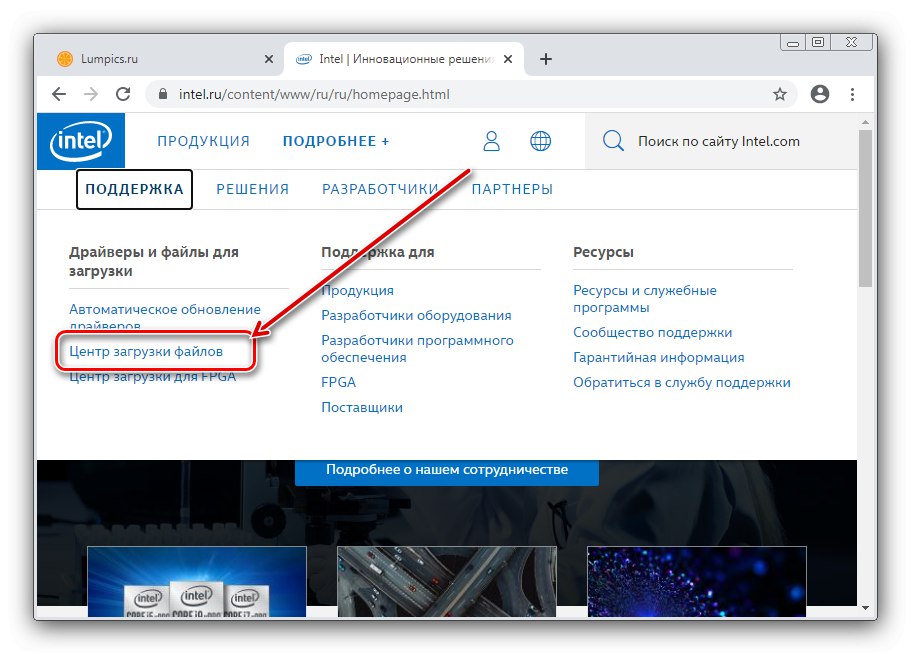Expand the ПОДРОБНЕЕ + menu
The width and height of the screenshot is (911, 654).
click(x=336, y=141)
